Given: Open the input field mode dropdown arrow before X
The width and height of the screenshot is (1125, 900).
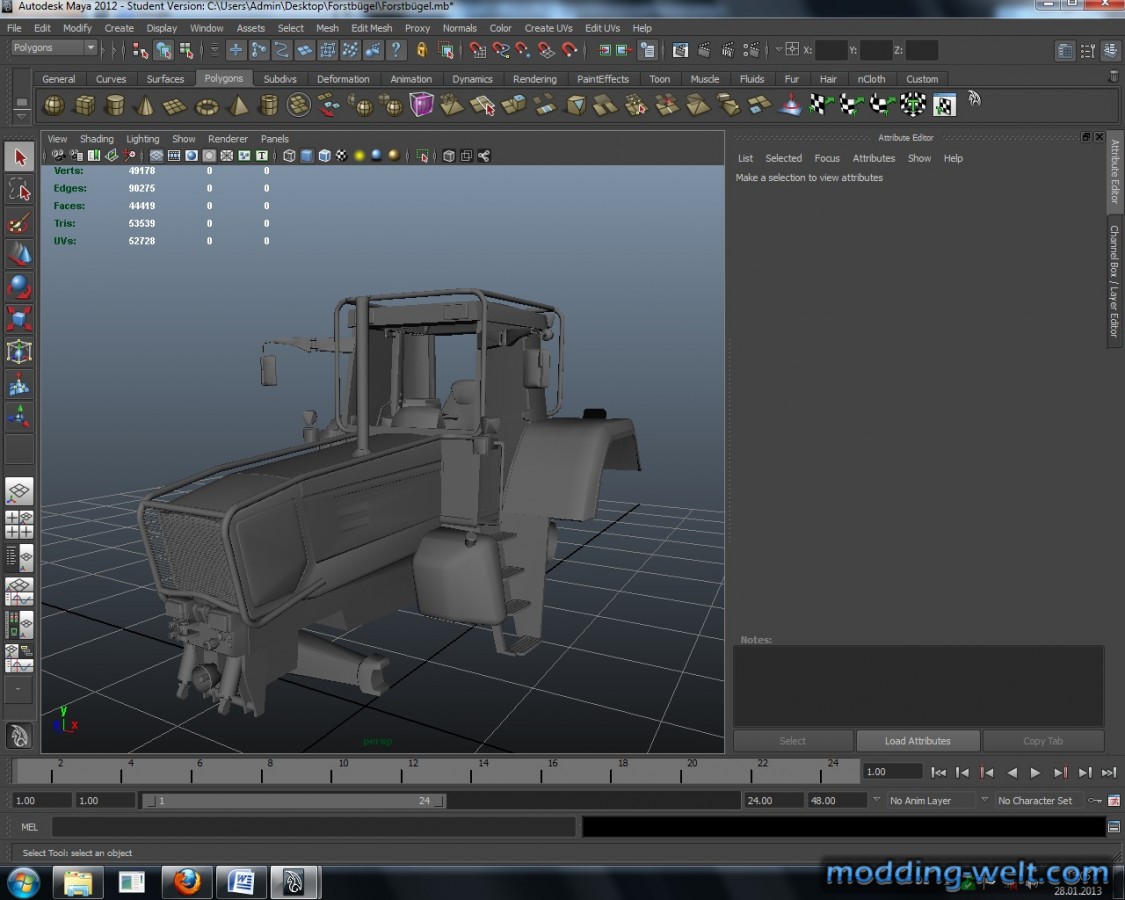Looking at the screenshot, I should tap(778, 50).
